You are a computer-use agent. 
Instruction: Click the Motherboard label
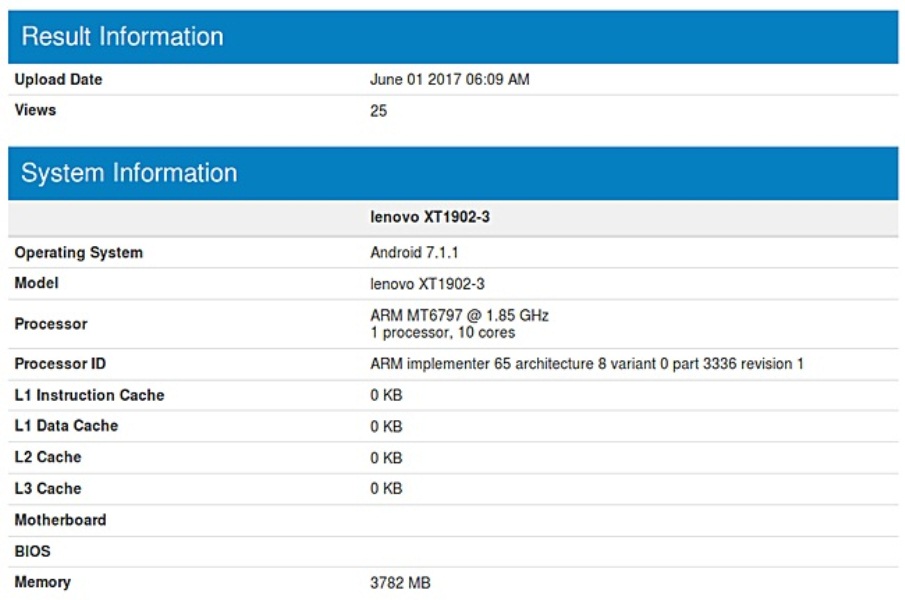pos(61,520)
